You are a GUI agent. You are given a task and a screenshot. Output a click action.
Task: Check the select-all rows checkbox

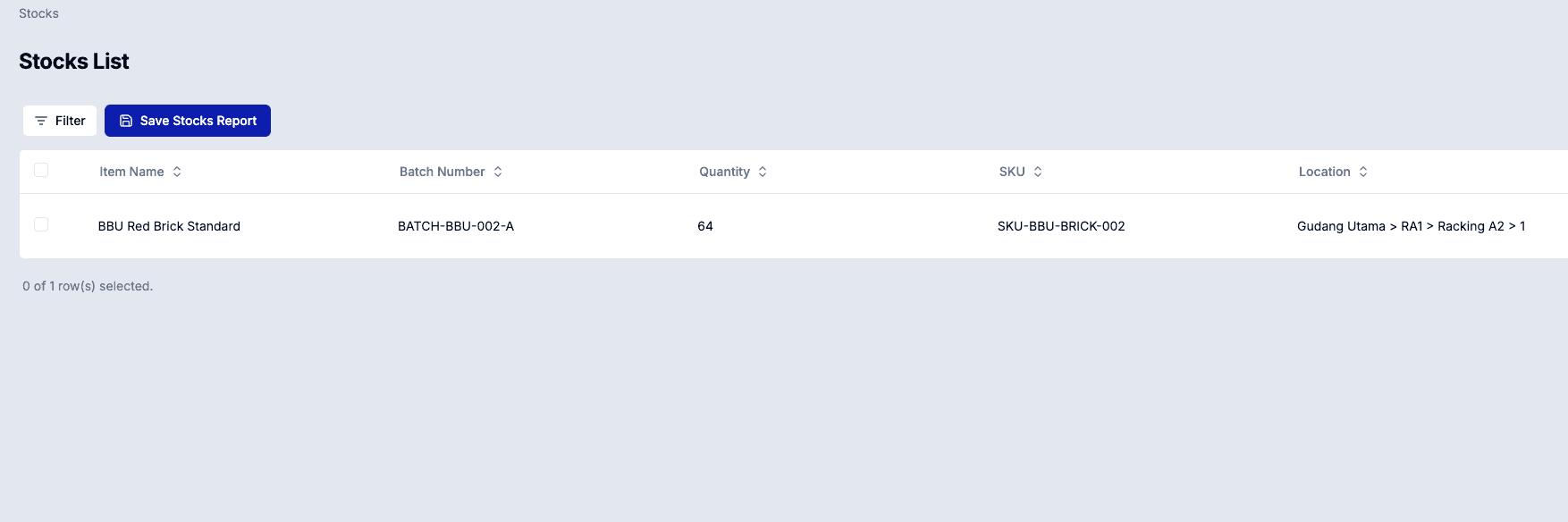pos(41,170)
